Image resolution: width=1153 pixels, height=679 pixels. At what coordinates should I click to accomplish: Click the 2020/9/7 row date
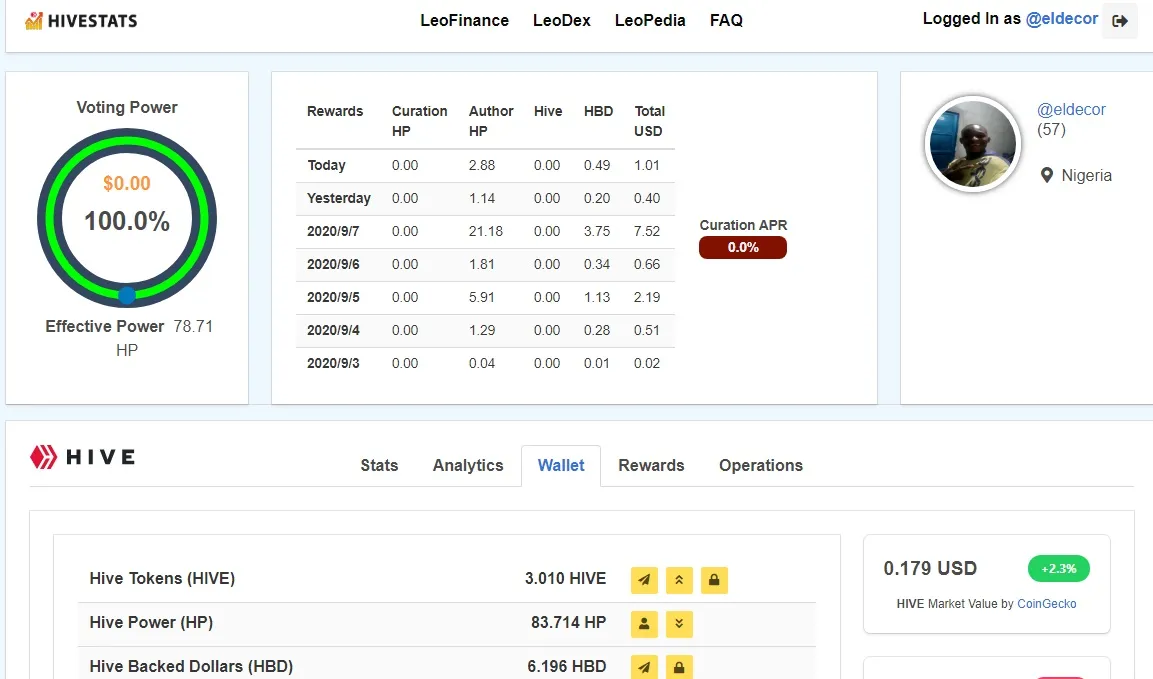point(333,232)
